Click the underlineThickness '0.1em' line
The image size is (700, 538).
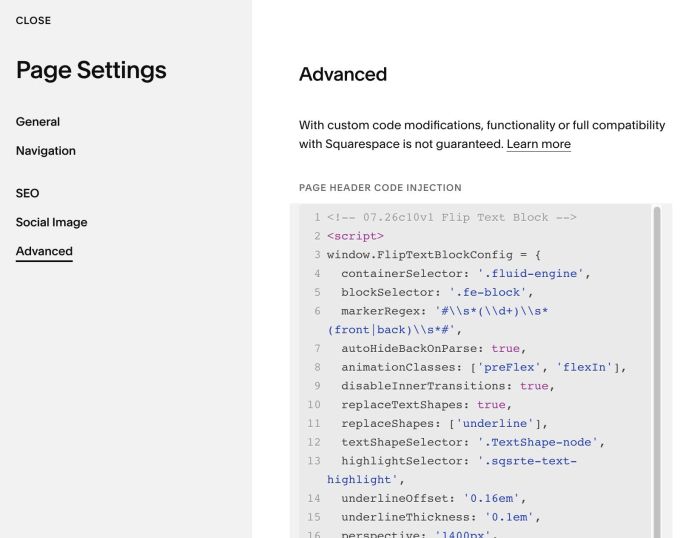(441, 517)
